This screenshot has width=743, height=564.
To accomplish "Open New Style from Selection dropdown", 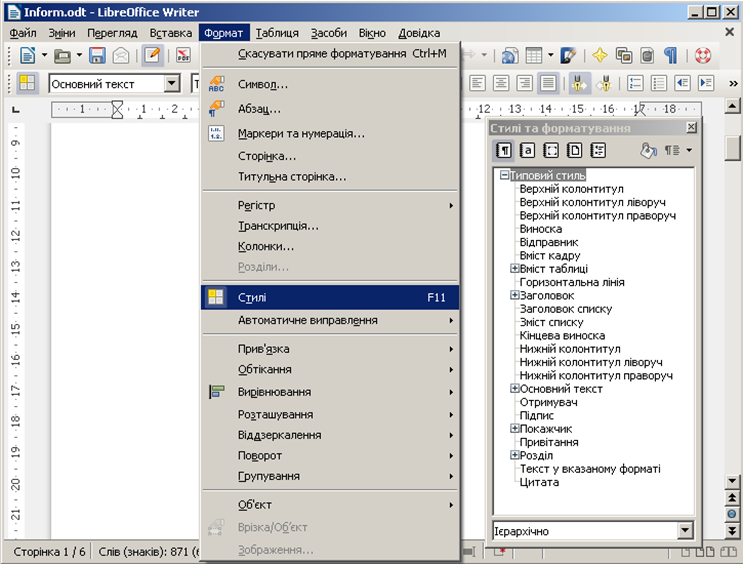I will [689, 150].
